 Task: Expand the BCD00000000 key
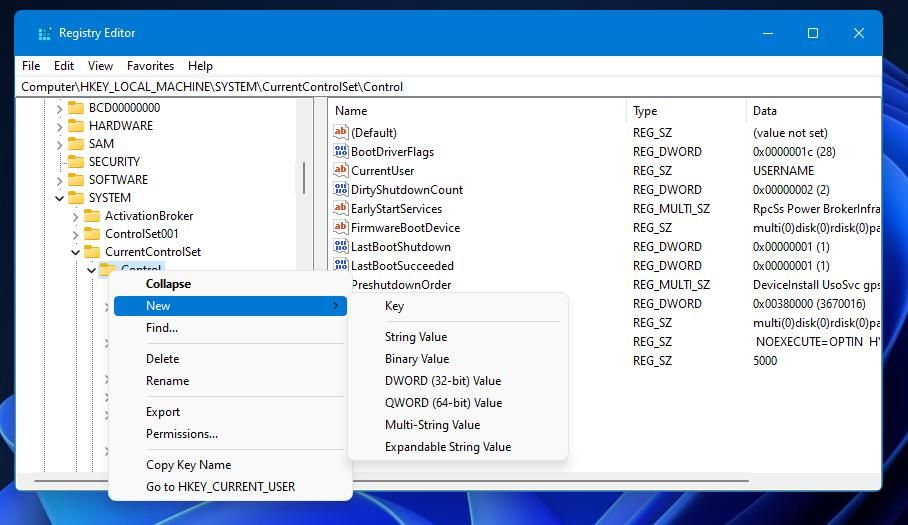tap(59, 108)
